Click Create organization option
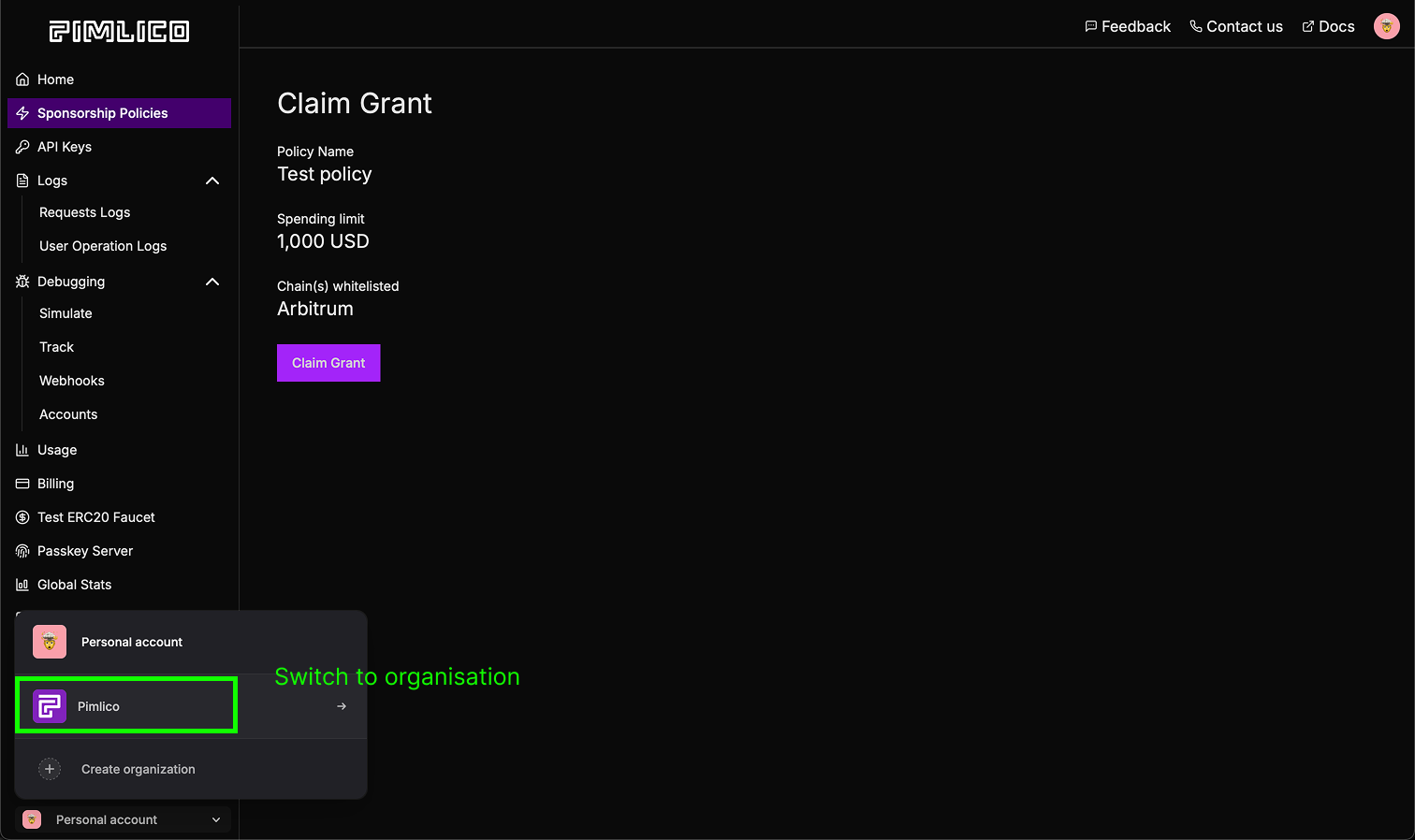This screenshot has height=840, width=1415. click(x=191, y=769)
